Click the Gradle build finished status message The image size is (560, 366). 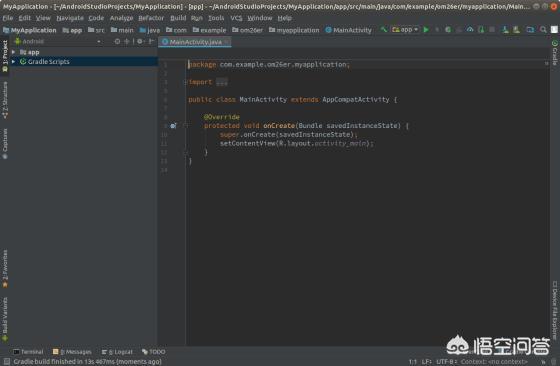(87, 361)
